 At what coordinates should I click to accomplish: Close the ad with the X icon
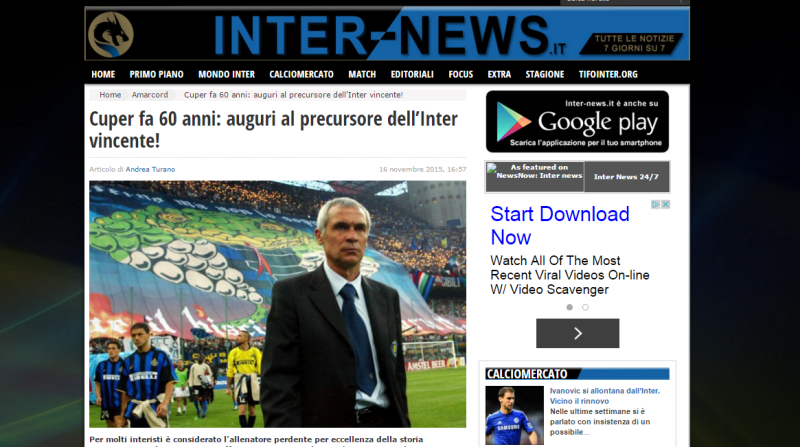pyautogui.click(x=666, y=205)
